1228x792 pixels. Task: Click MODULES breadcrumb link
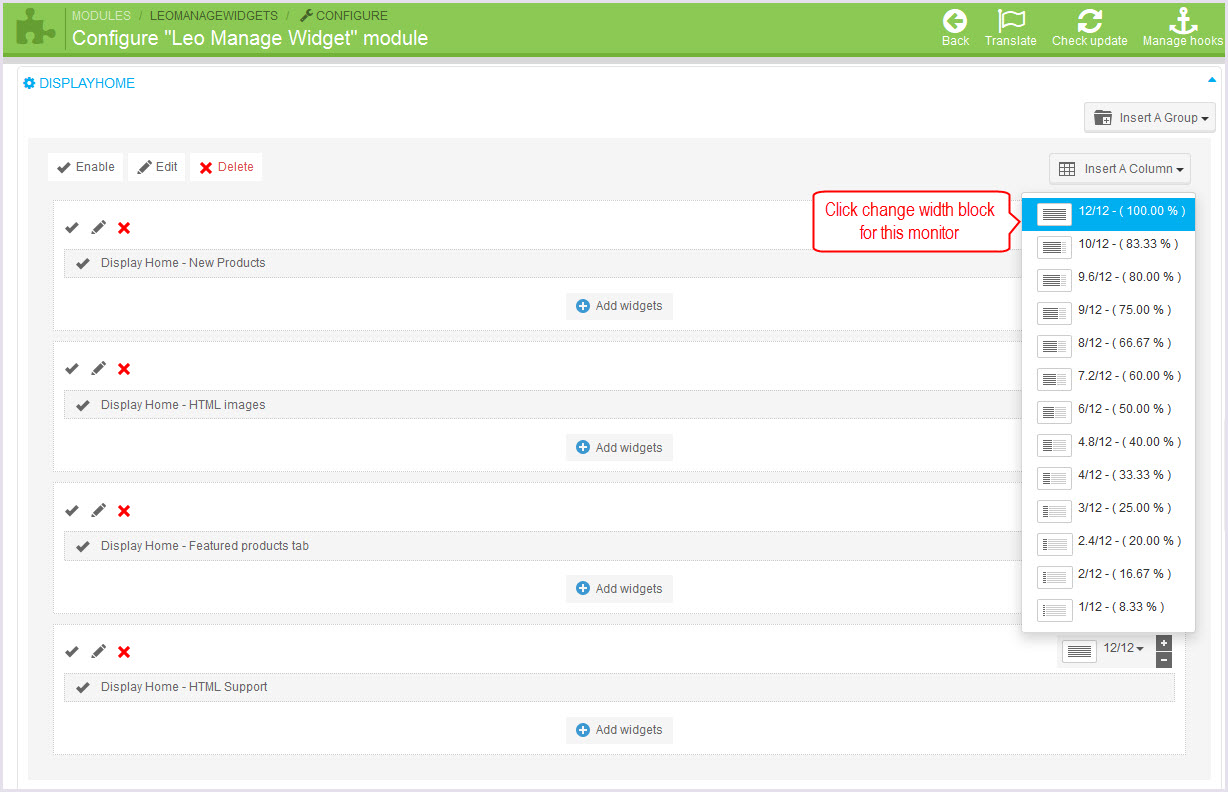click(x=101, y=16)
